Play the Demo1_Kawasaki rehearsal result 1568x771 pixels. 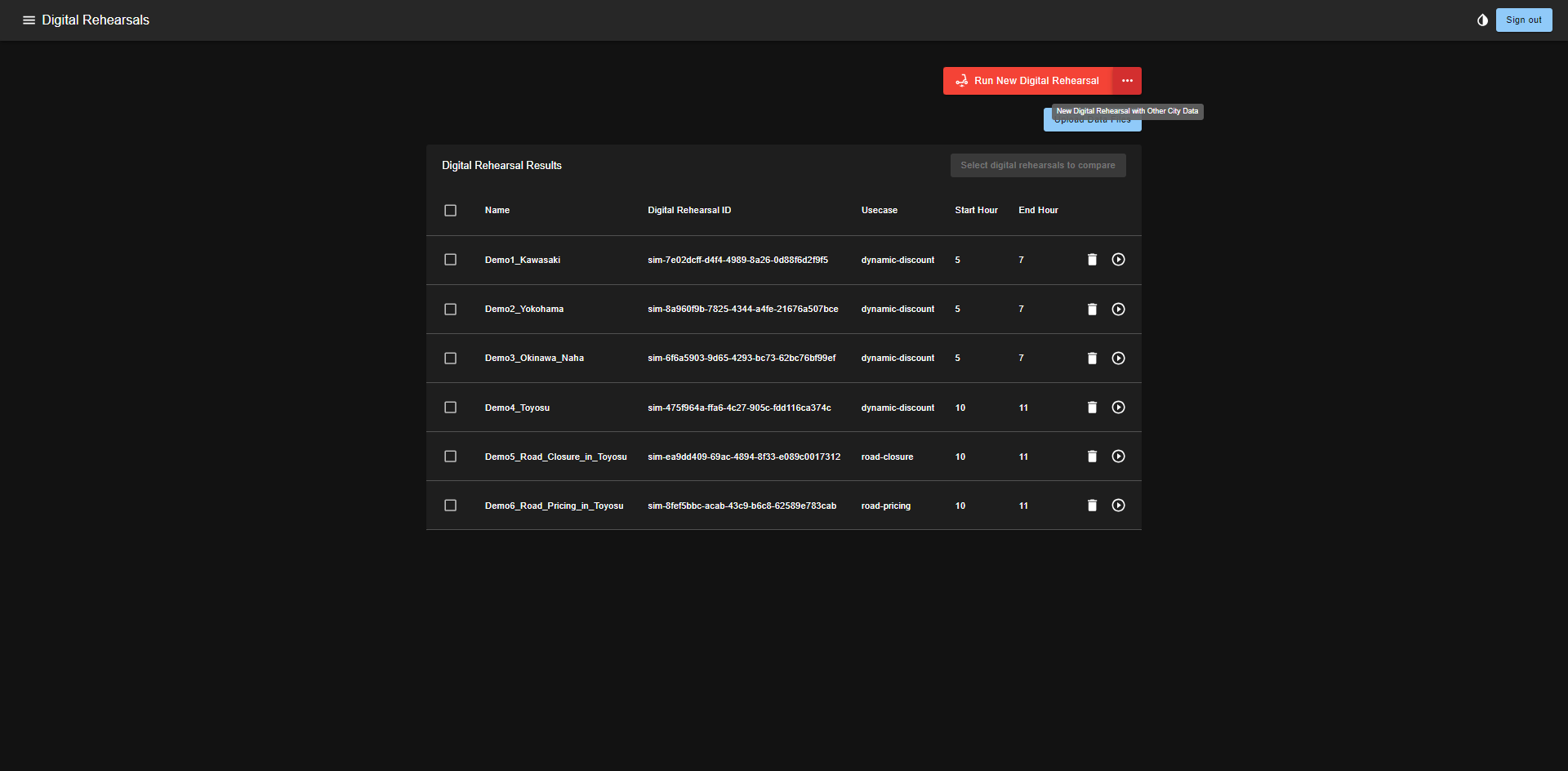click(1118, 260)
